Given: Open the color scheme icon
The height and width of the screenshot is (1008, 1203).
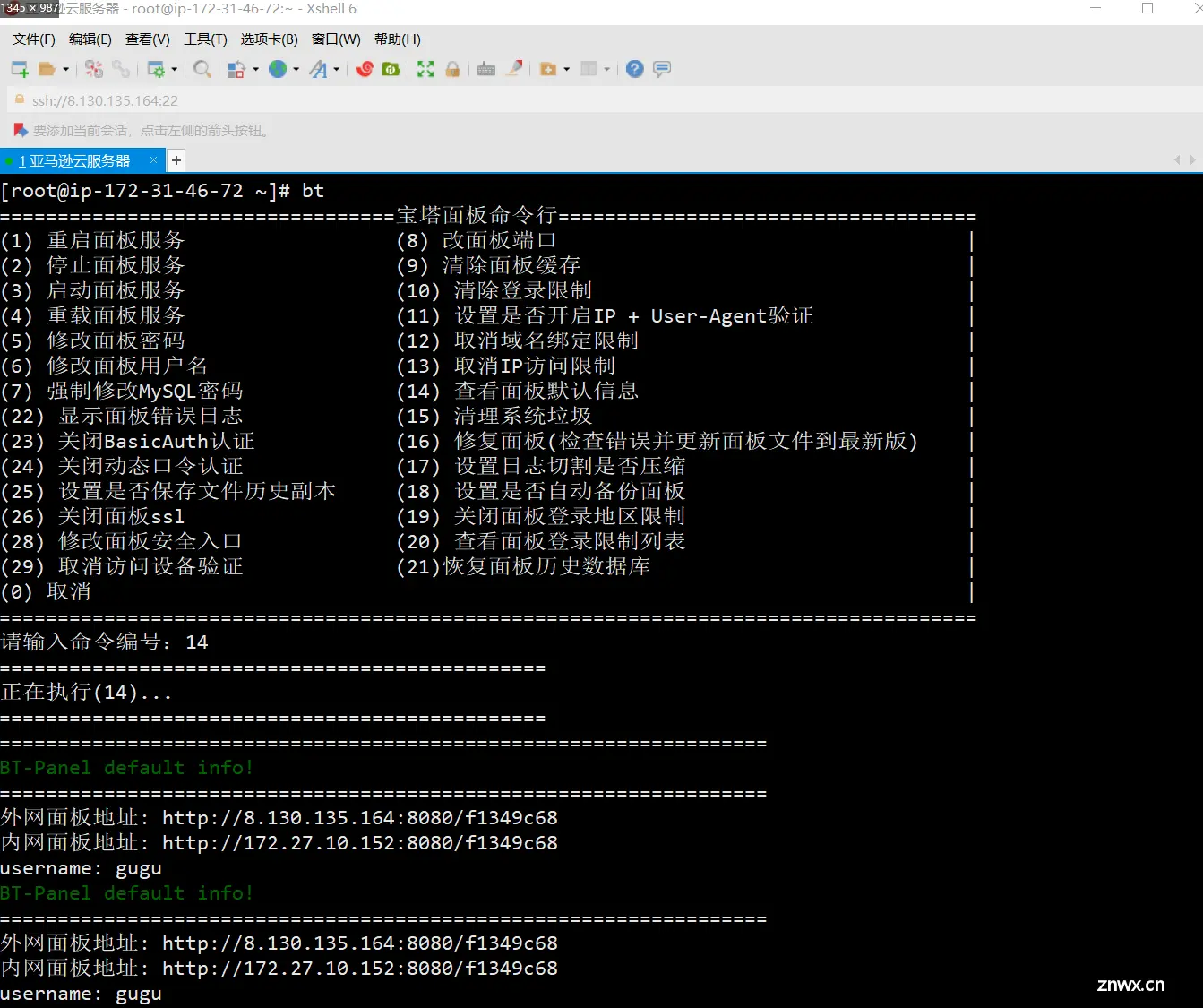Looking at the screenshot, I should pyautogui.click(x=236, y=69).
